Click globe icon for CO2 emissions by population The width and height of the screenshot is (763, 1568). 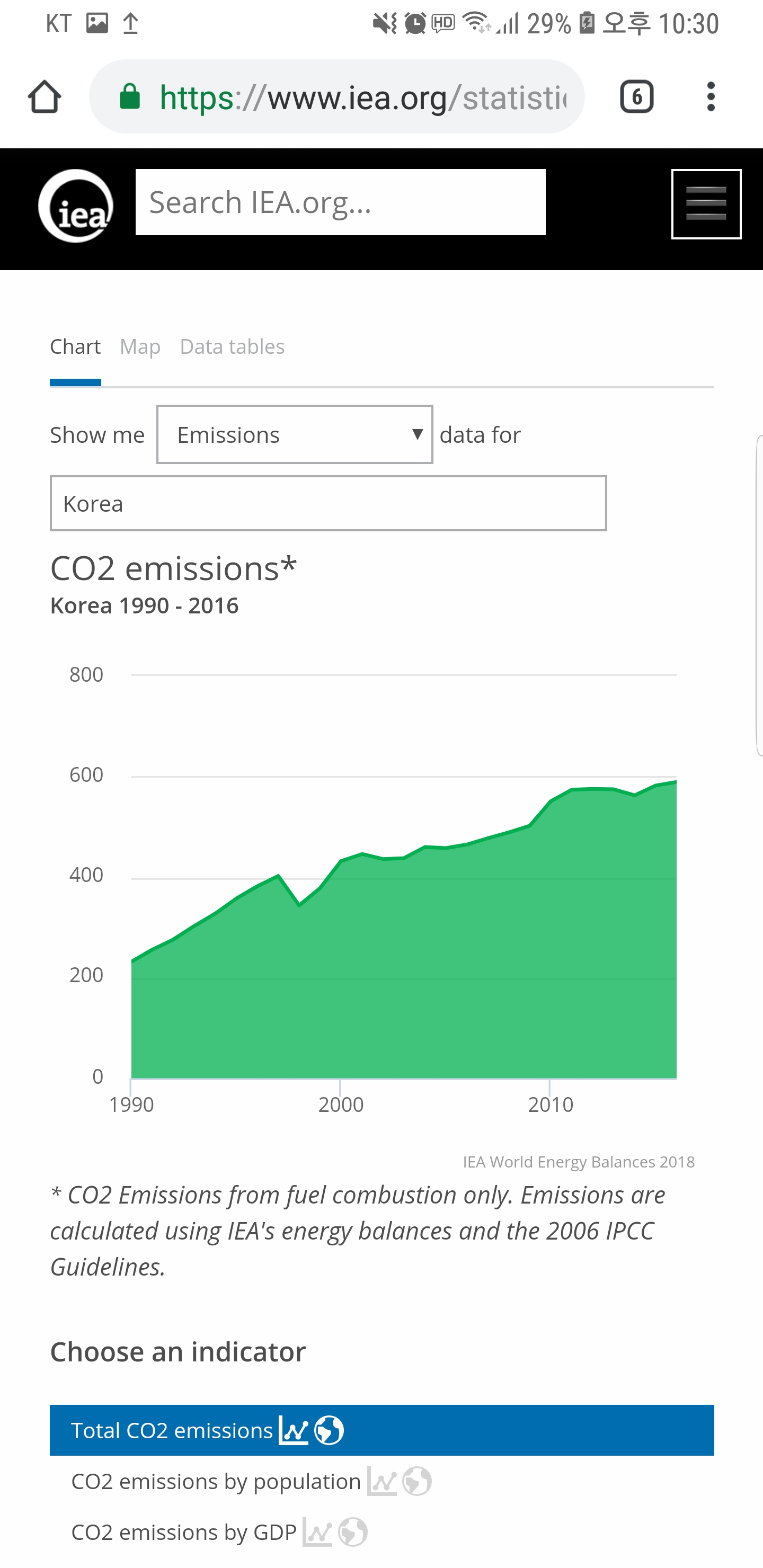pos(417,1481)
